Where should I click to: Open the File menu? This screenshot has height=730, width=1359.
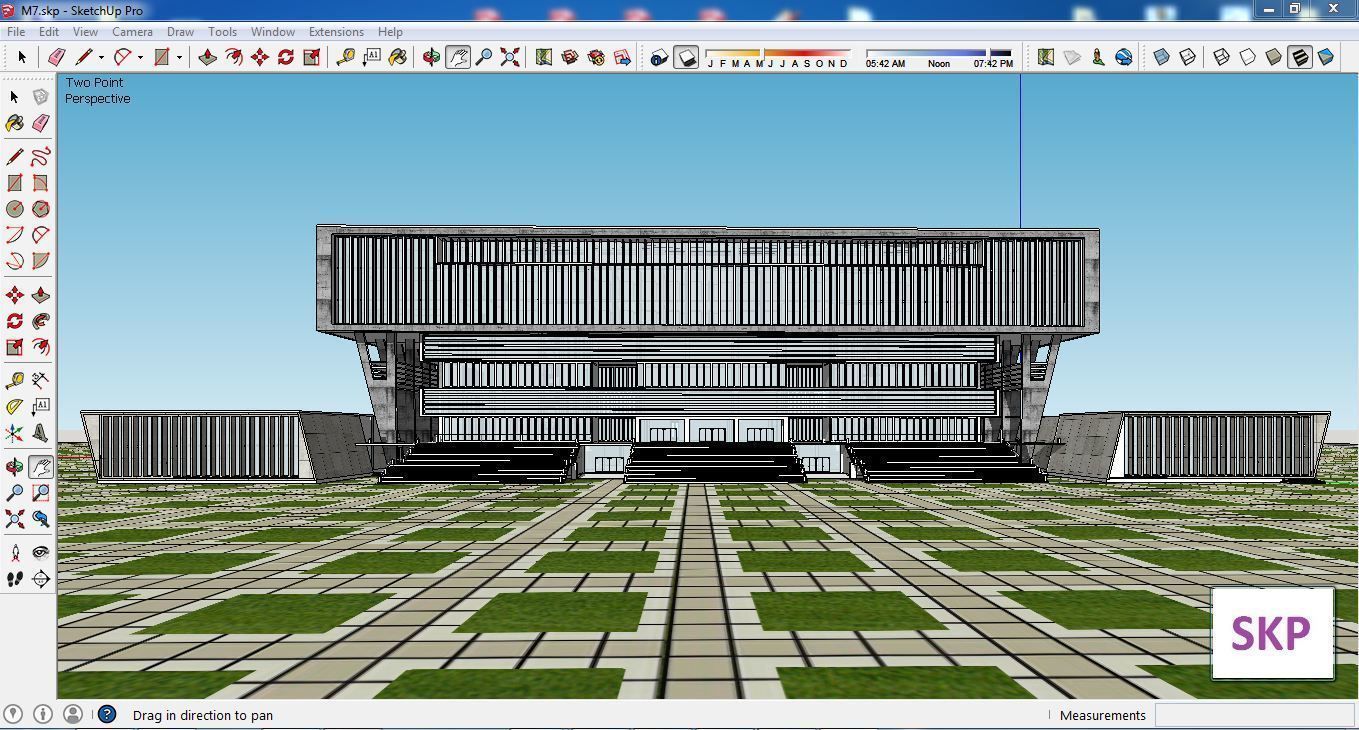click(16, 31)
